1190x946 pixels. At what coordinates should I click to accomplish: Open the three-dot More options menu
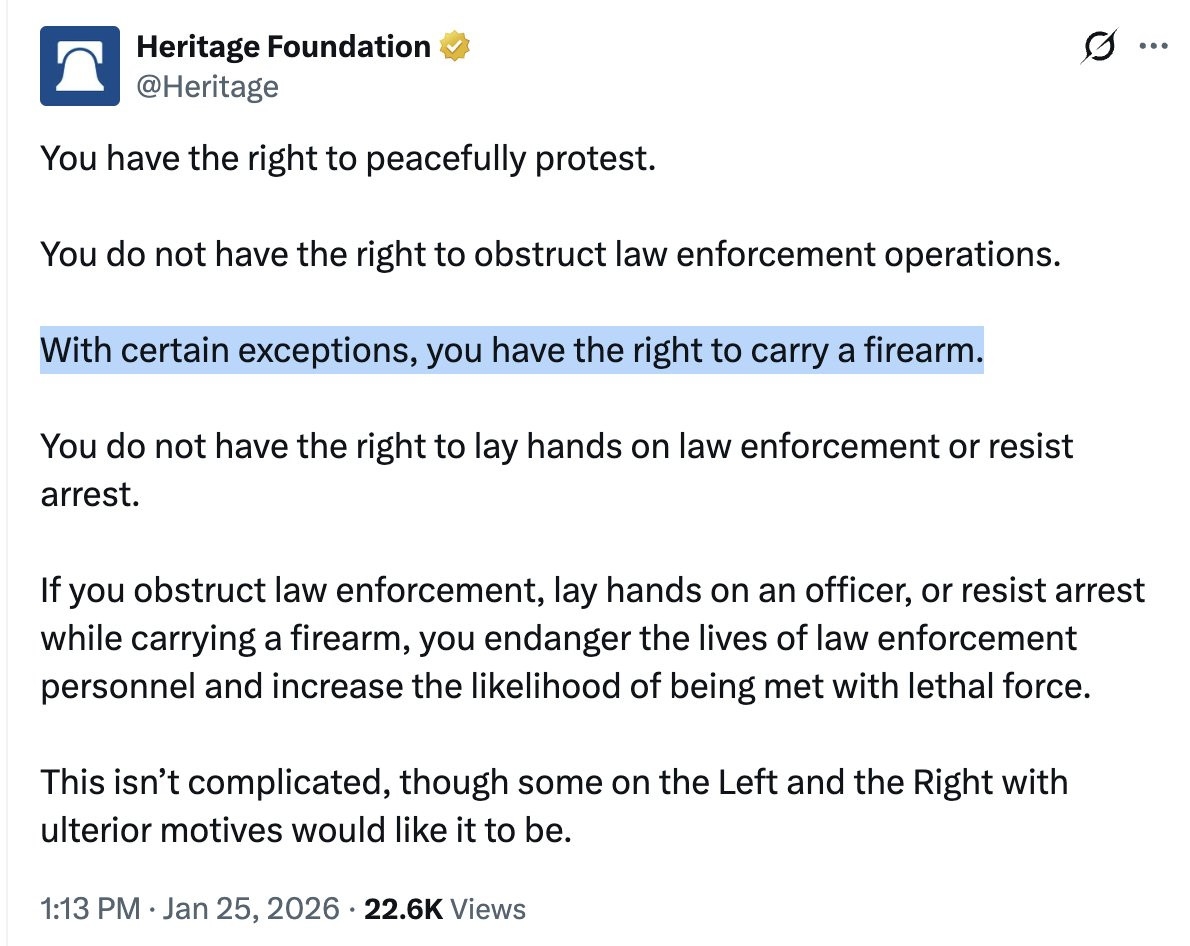coord(1154,47)
